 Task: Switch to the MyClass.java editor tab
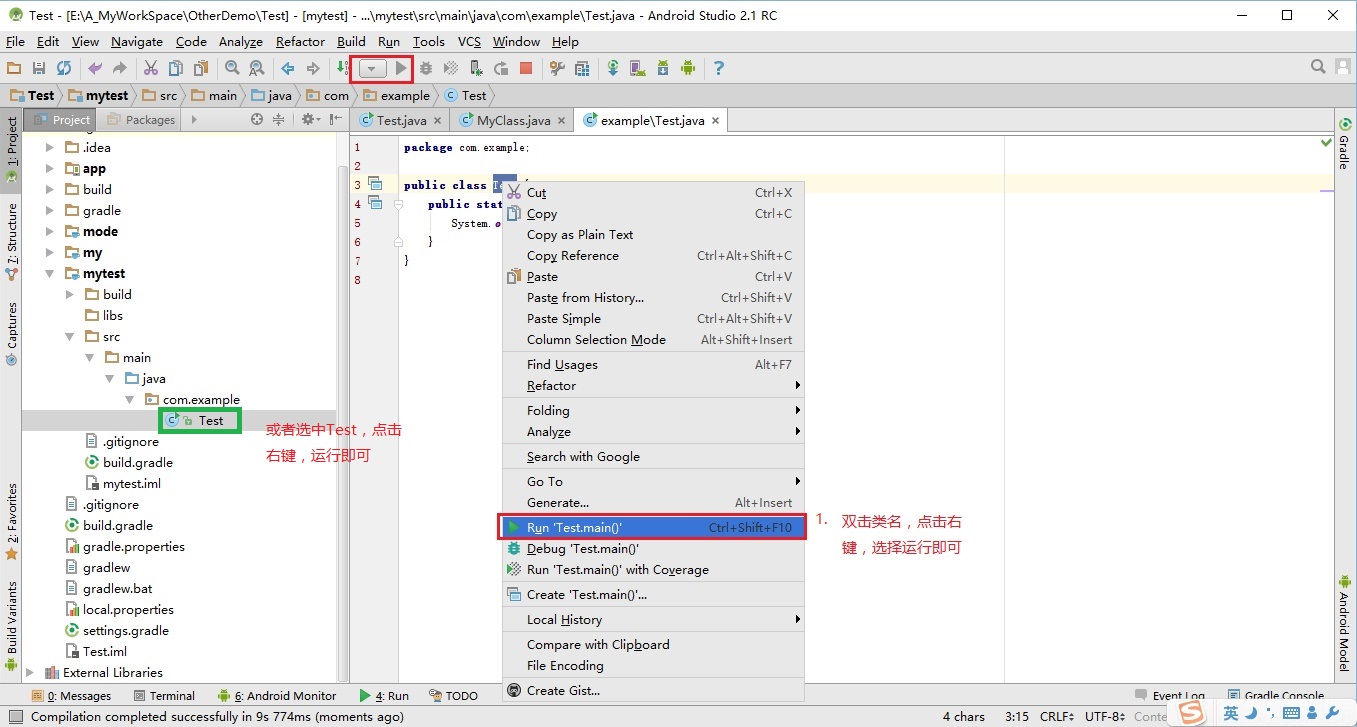pyautogui.click(x=513, y=120)
